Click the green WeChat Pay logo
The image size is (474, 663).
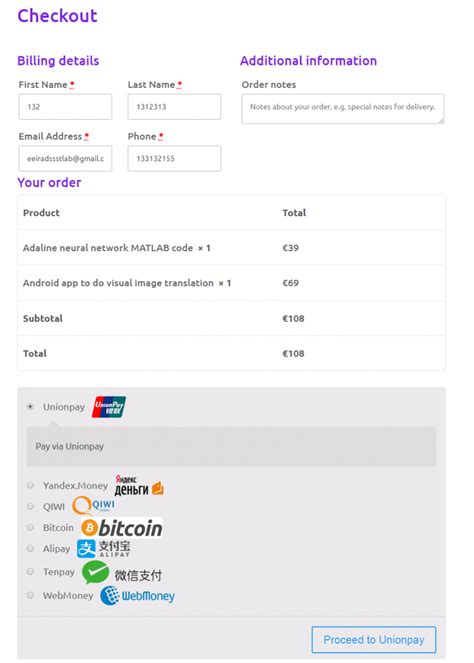point(122,573)
